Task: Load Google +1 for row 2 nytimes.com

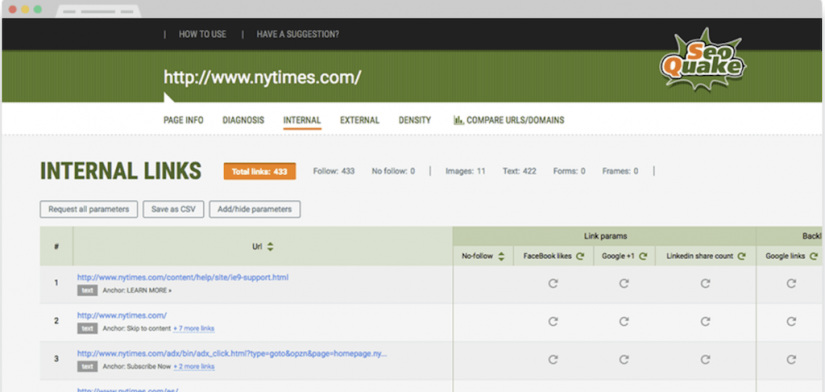Action: coord(624,321)
